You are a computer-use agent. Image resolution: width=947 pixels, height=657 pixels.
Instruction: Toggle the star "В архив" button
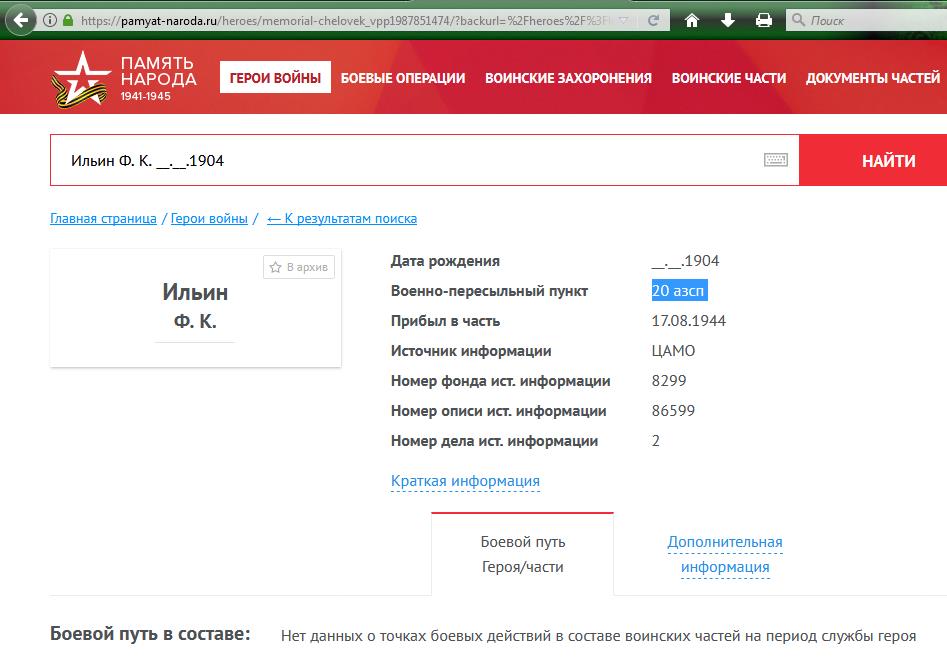(299, 267)
